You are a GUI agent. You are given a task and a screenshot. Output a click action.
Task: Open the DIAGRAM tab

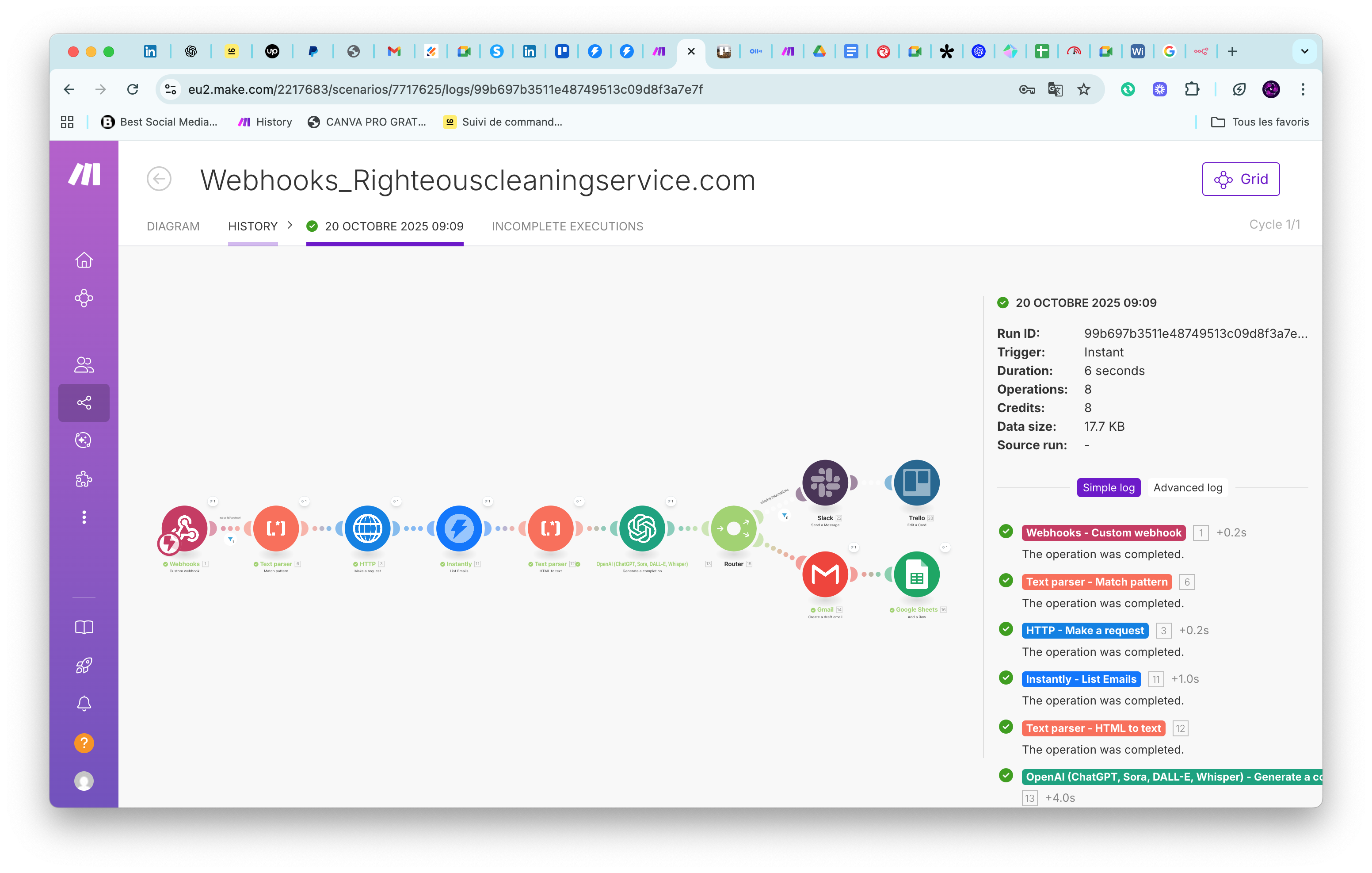tap(173, 226)
